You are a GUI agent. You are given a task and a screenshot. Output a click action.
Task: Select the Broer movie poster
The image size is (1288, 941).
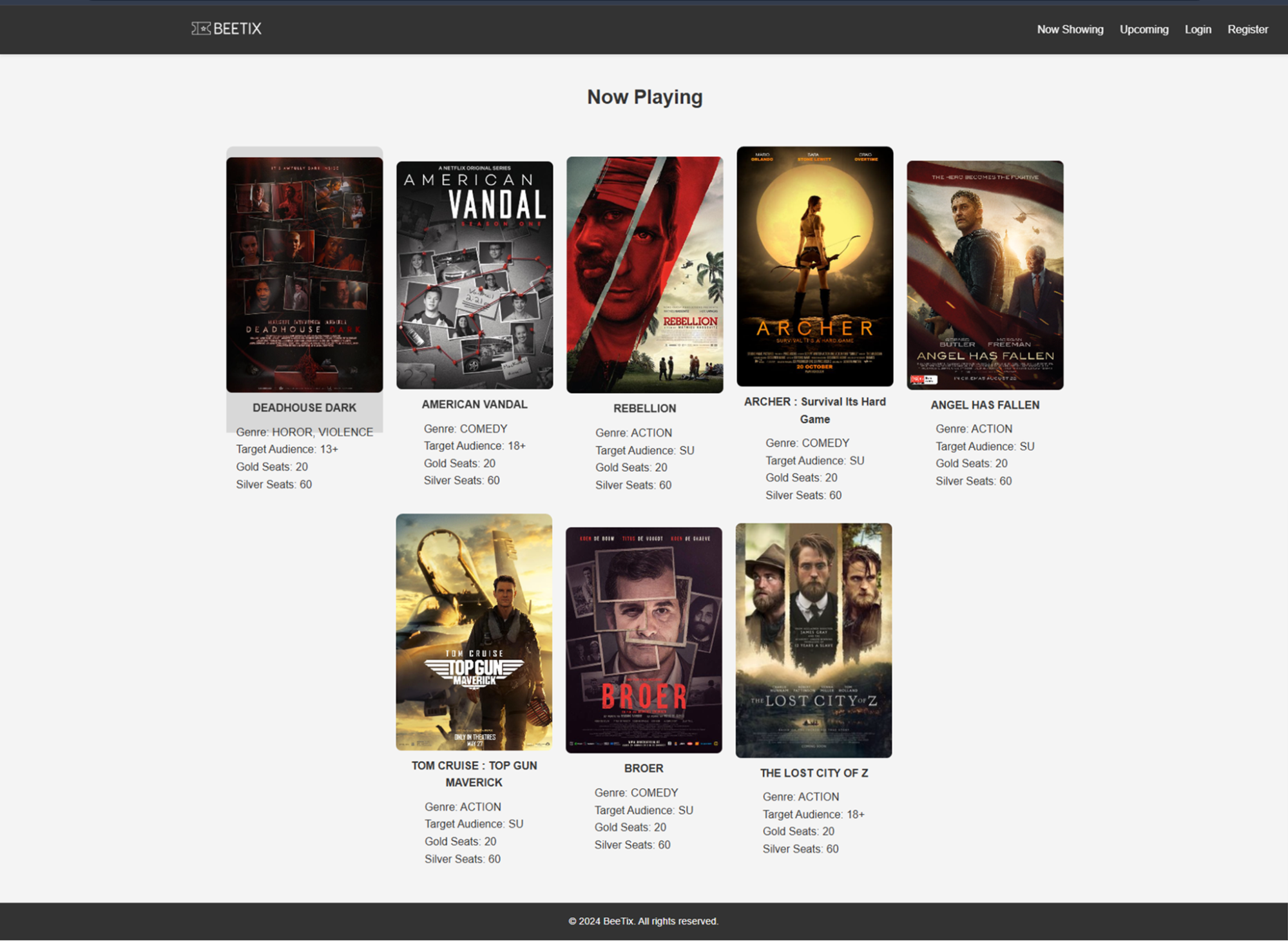(x=644, y=640)
